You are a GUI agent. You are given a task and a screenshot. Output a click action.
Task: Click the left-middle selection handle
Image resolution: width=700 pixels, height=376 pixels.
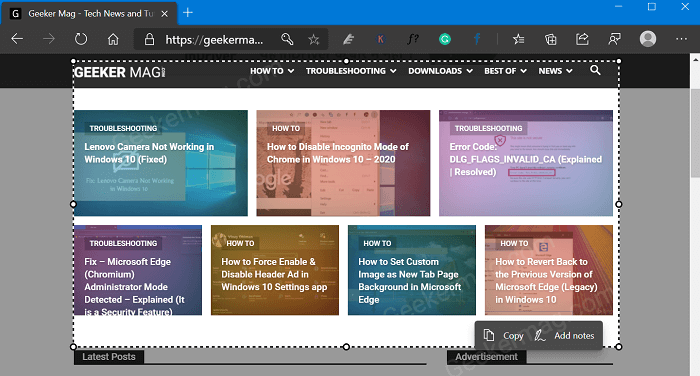click(73, 204)
